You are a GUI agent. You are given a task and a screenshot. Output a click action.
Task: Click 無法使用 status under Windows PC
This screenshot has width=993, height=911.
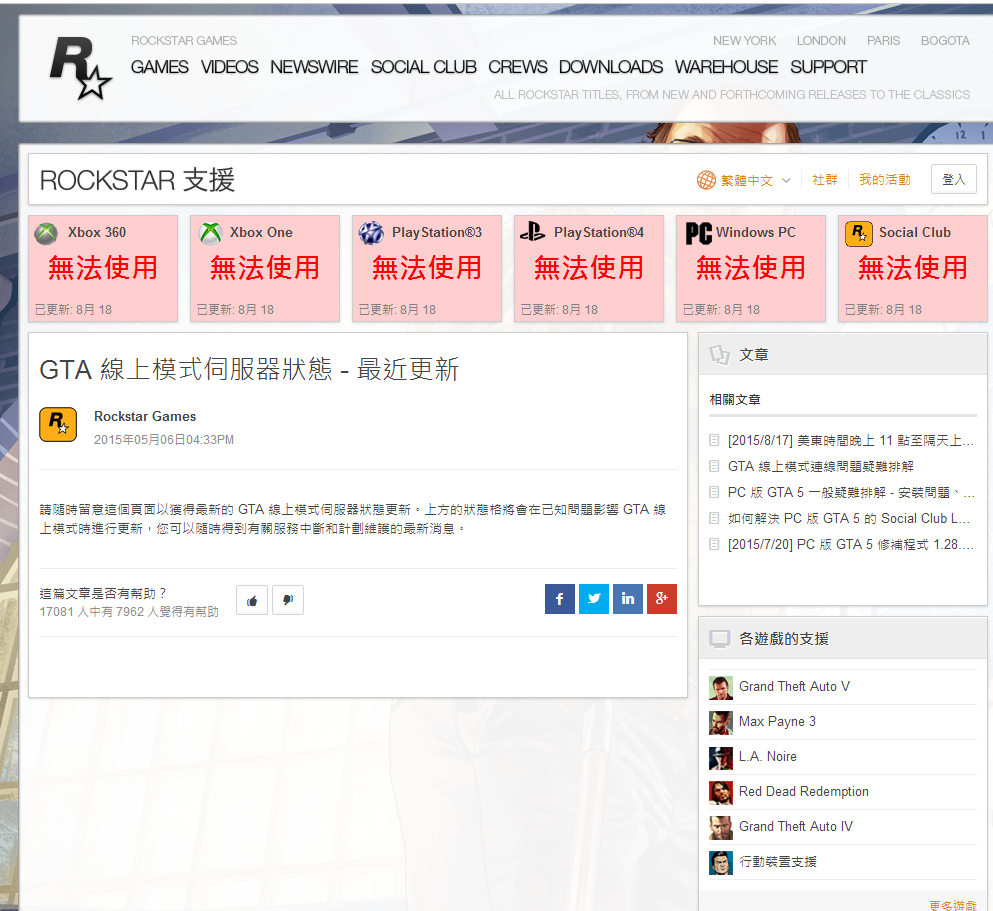751,268
